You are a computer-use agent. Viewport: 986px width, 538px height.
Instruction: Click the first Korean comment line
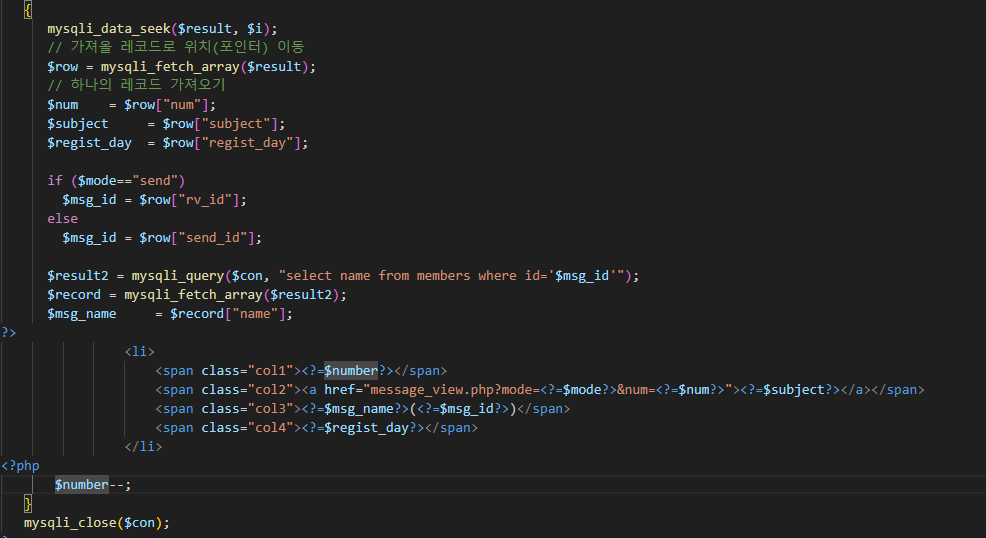(x=176, y=47)
